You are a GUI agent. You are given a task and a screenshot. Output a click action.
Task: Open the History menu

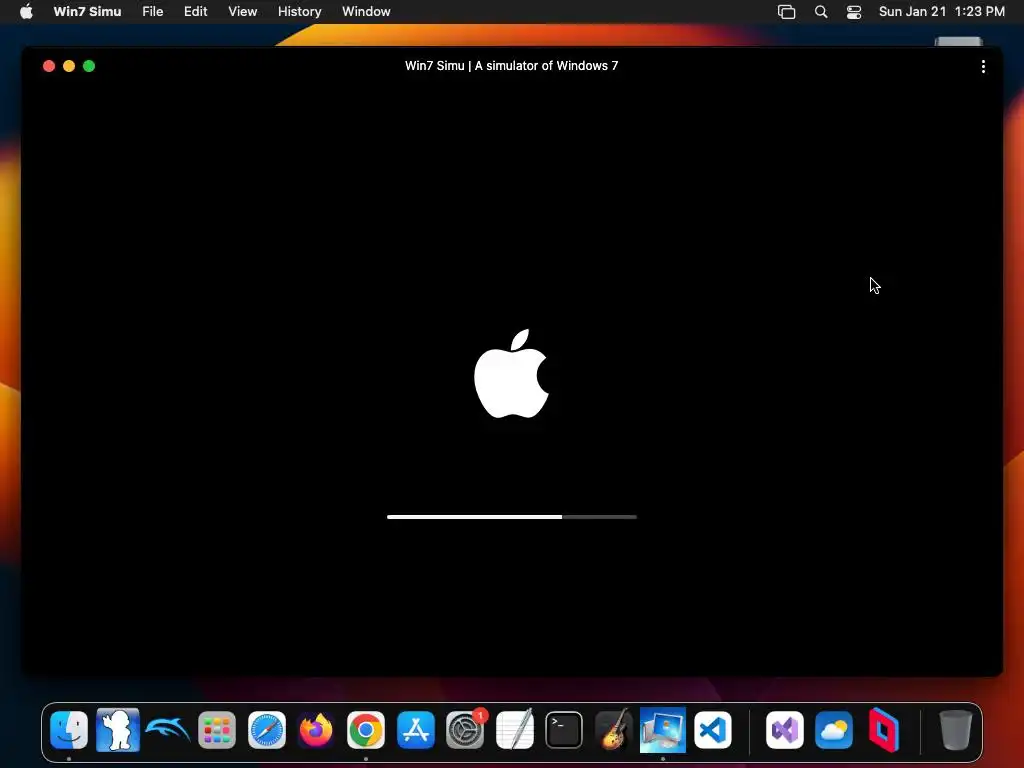tap(300, 12)
